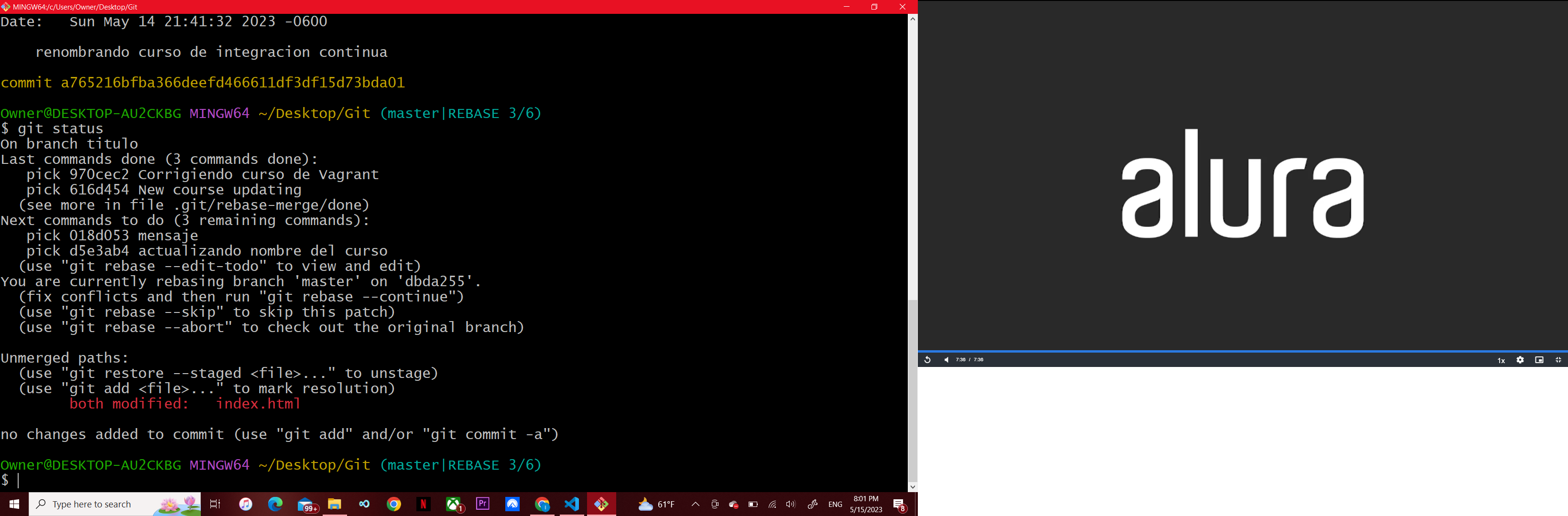The width and height of the screenshot is (1568, 516).
Task: Check the battery status icon
Action: [753, 504]
